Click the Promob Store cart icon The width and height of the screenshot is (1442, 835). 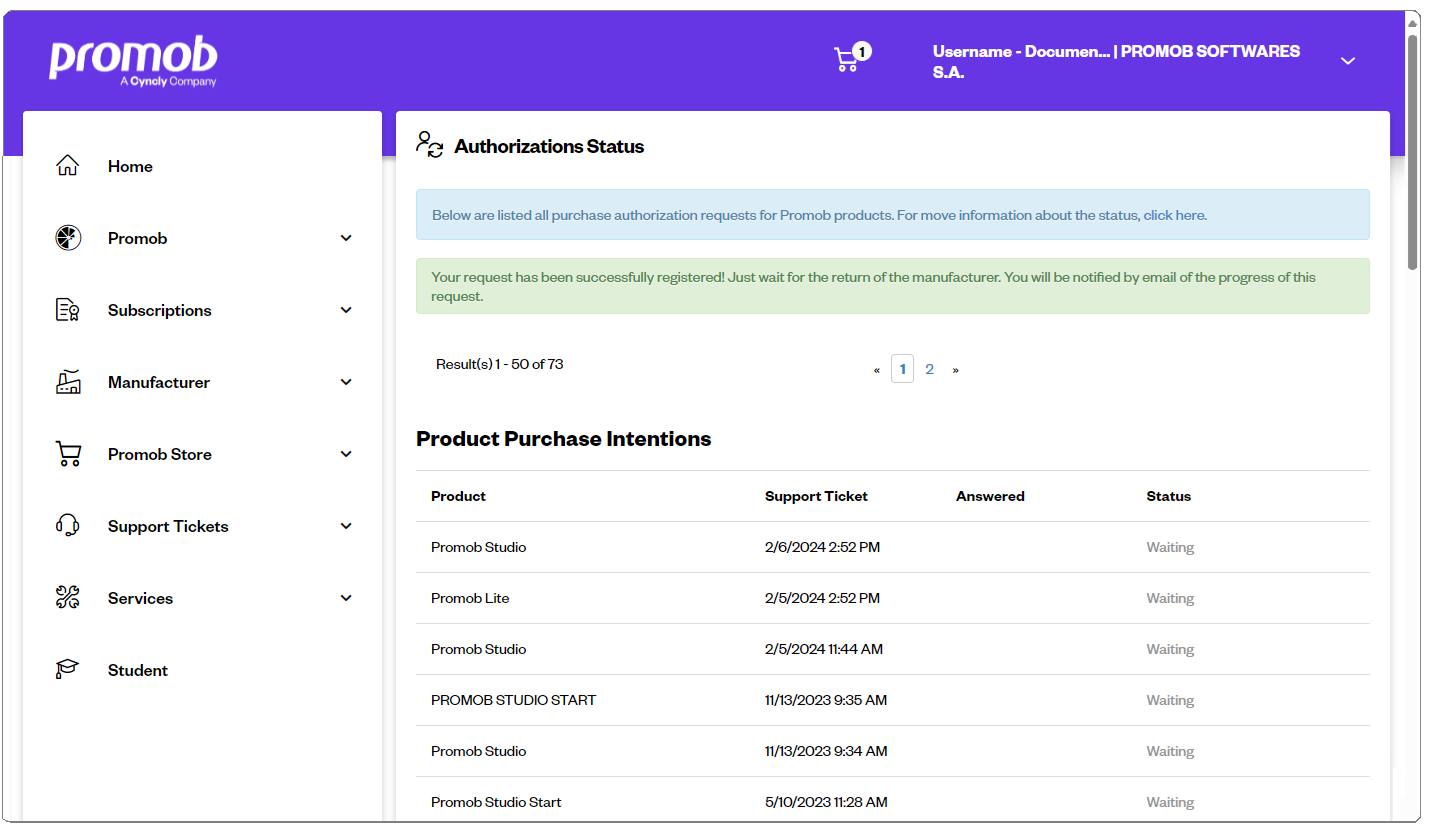(67, 454)
